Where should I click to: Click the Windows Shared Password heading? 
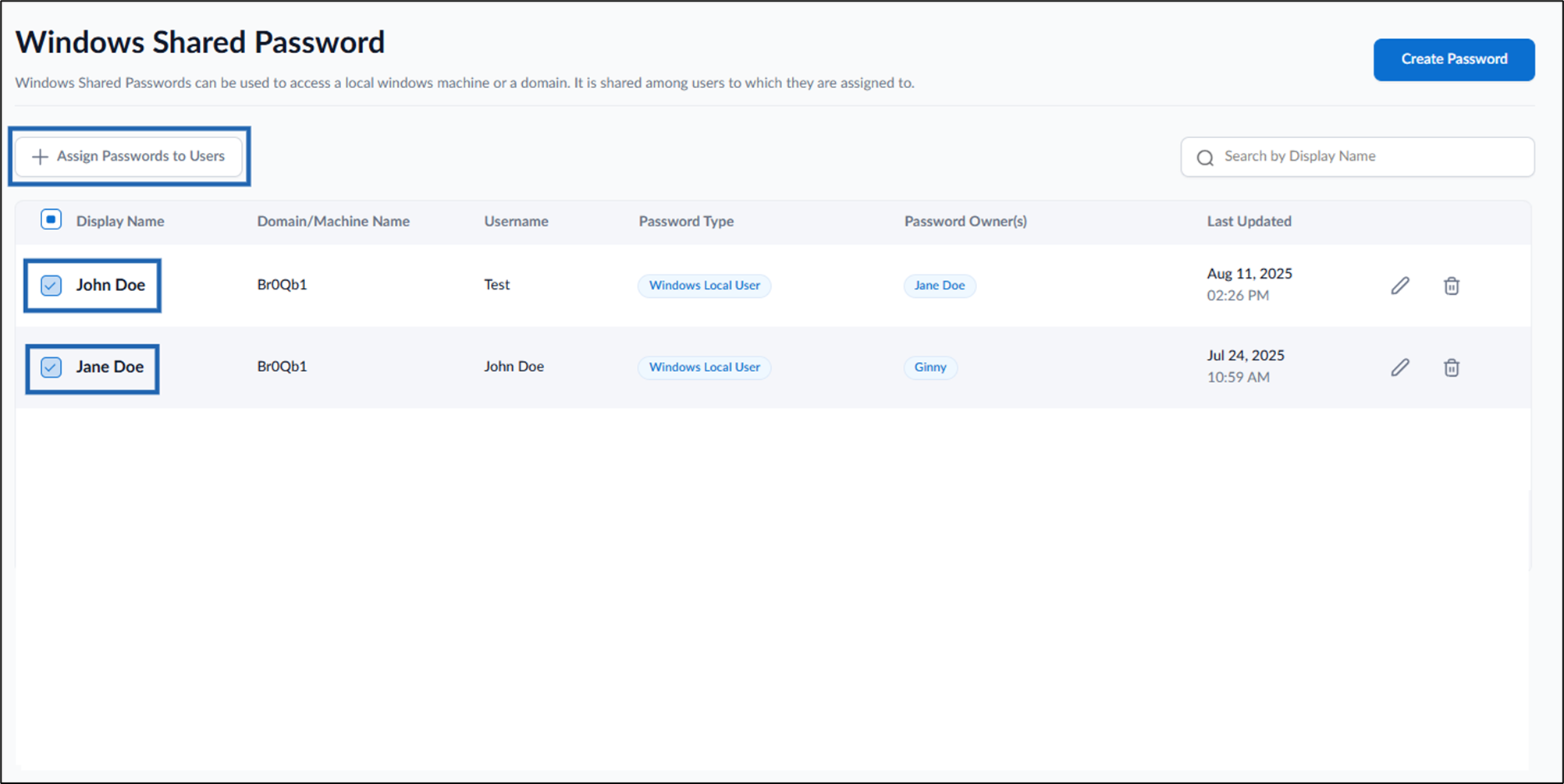200,42
